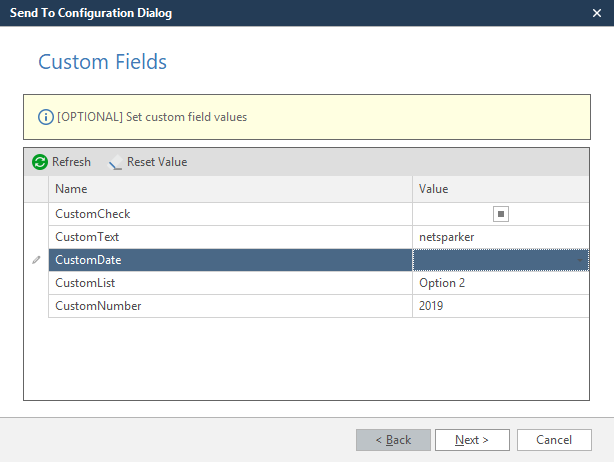Select the CustomText row name

(x=87, y=237)
